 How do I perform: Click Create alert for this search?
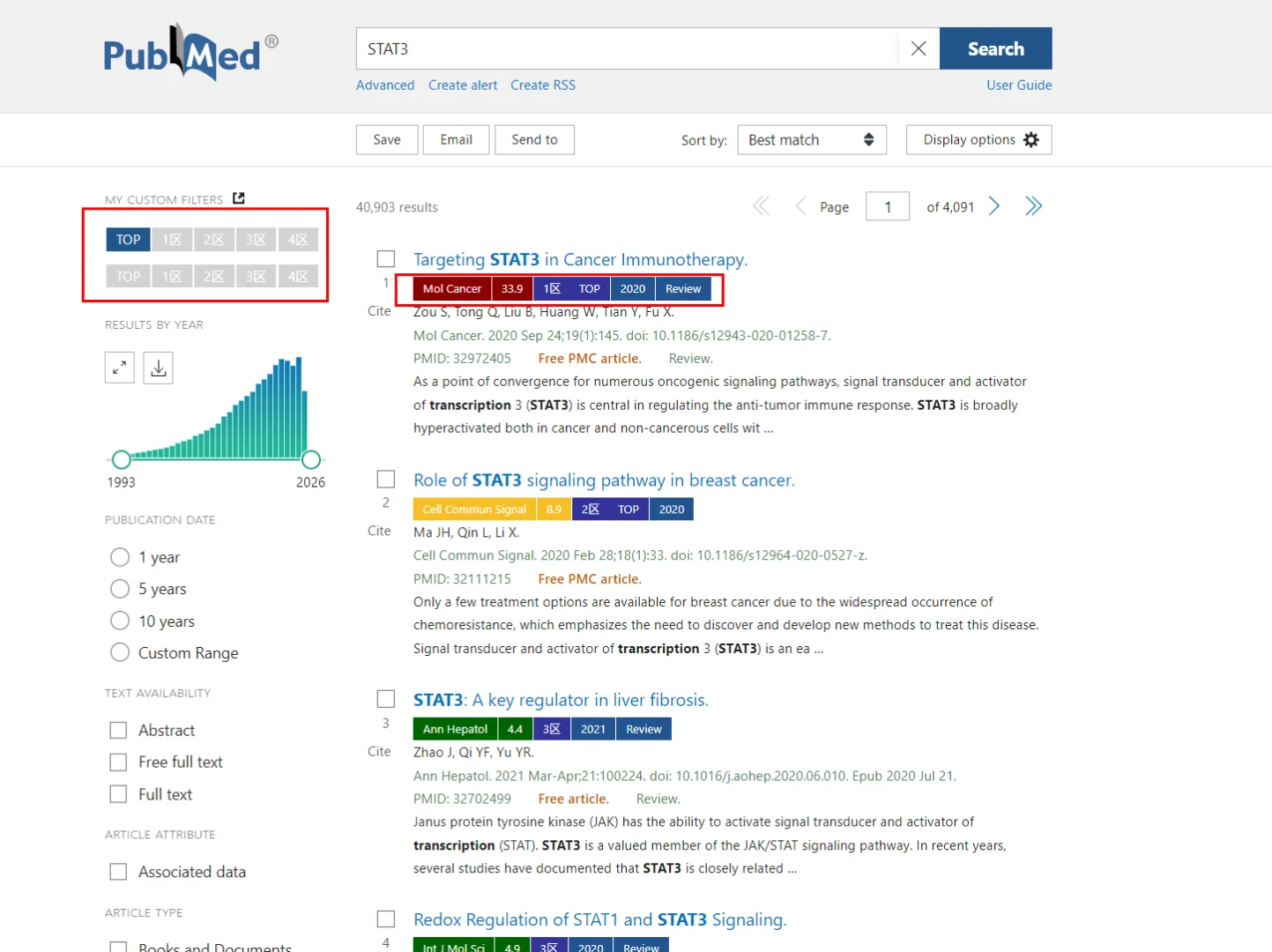point(463,85)
